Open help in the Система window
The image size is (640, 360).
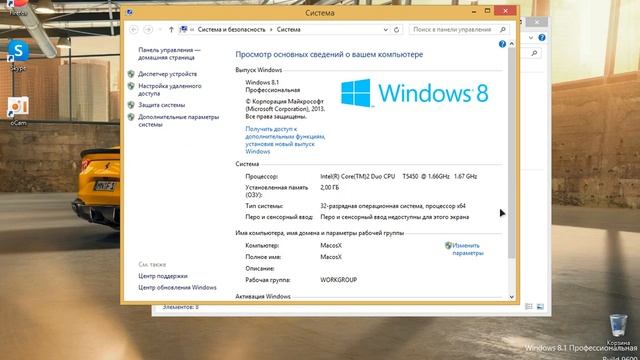[x=502, y=44]
